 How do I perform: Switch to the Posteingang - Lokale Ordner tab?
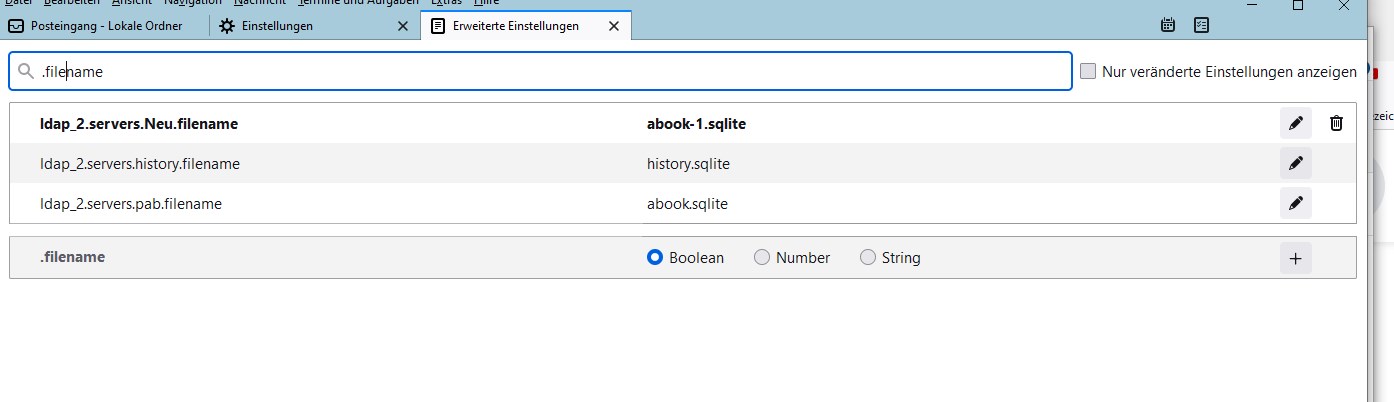[105, 26]
